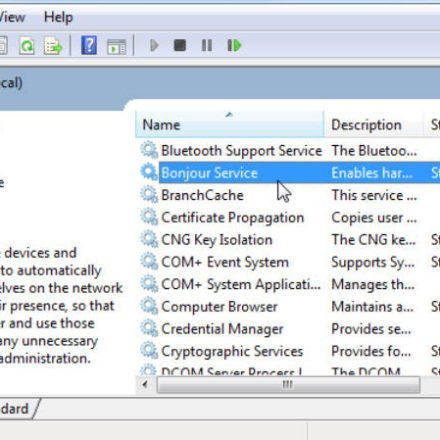The image size is (440, 440).
Task: Click 'This service ...' description cell
Action: click(x=374, y=195)
